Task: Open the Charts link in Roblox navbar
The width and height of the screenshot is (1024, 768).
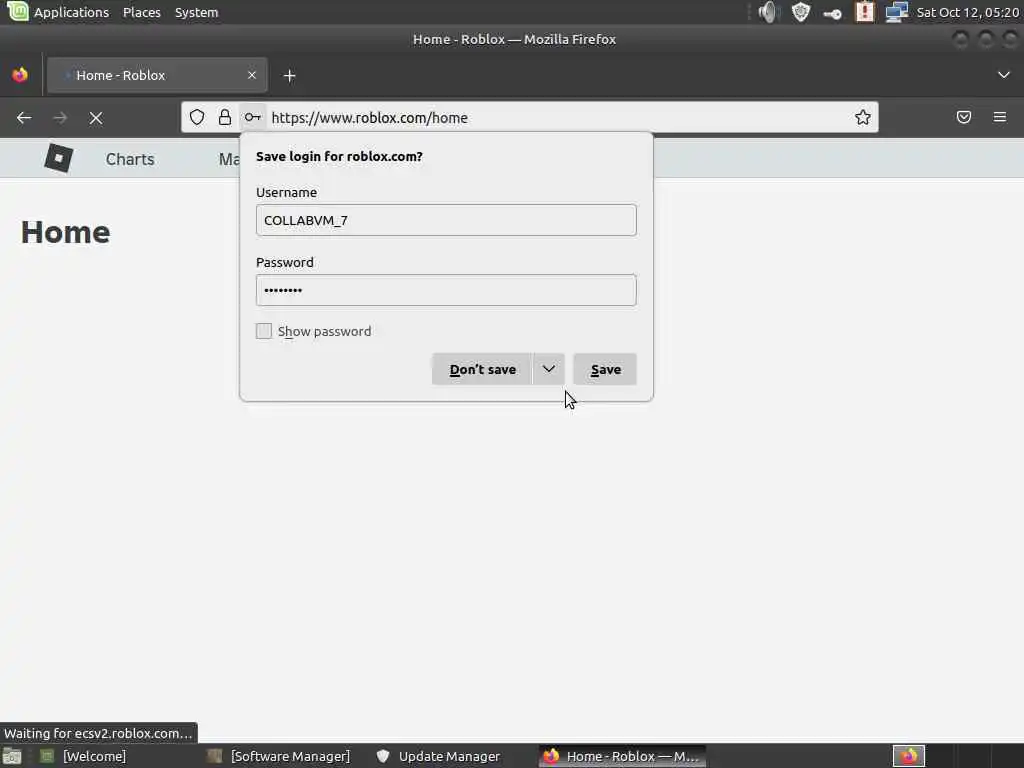Action: point(130,159)
